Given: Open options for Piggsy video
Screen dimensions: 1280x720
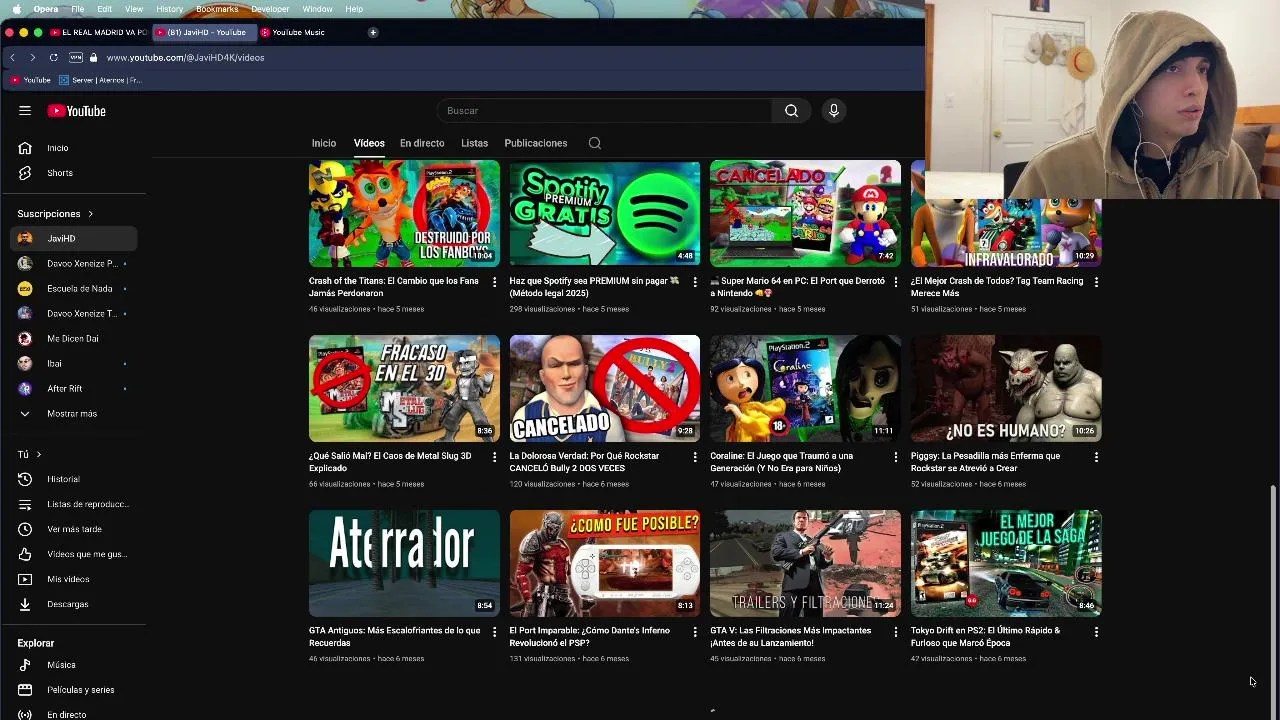Looking at the screenshot, I should click(x=1096, y=457).
